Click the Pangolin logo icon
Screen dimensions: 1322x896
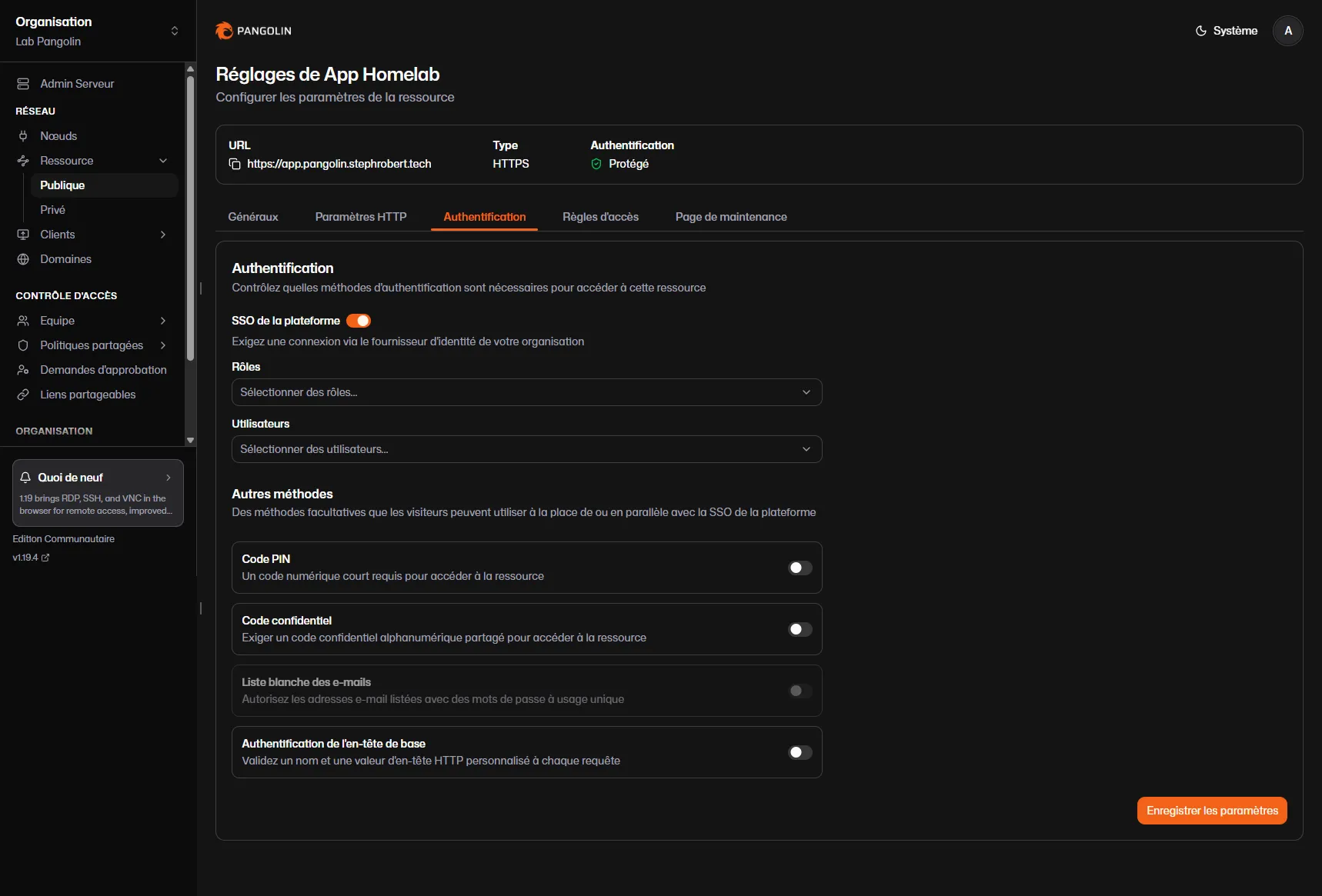click(x=224, y=31)
